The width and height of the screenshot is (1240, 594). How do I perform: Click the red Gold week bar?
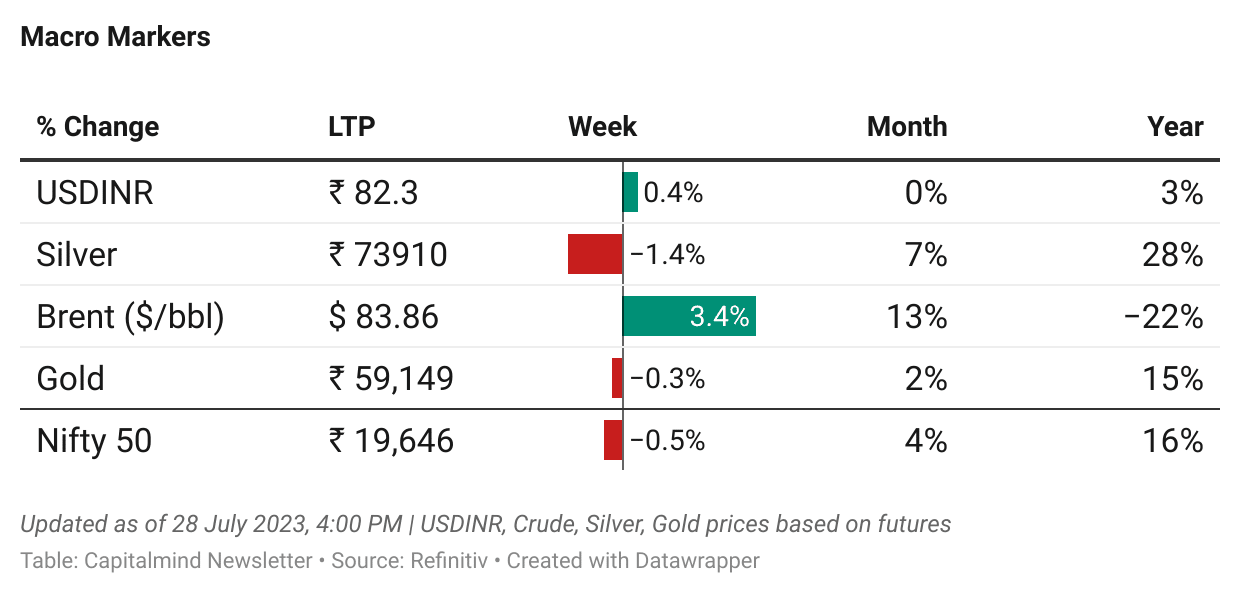(617, 378)
